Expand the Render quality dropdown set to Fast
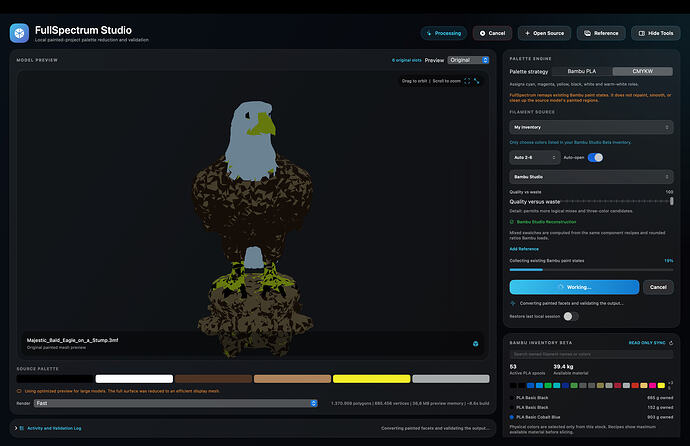The width and height of the screenshot is (690, 446). click(x=176, y=403)
